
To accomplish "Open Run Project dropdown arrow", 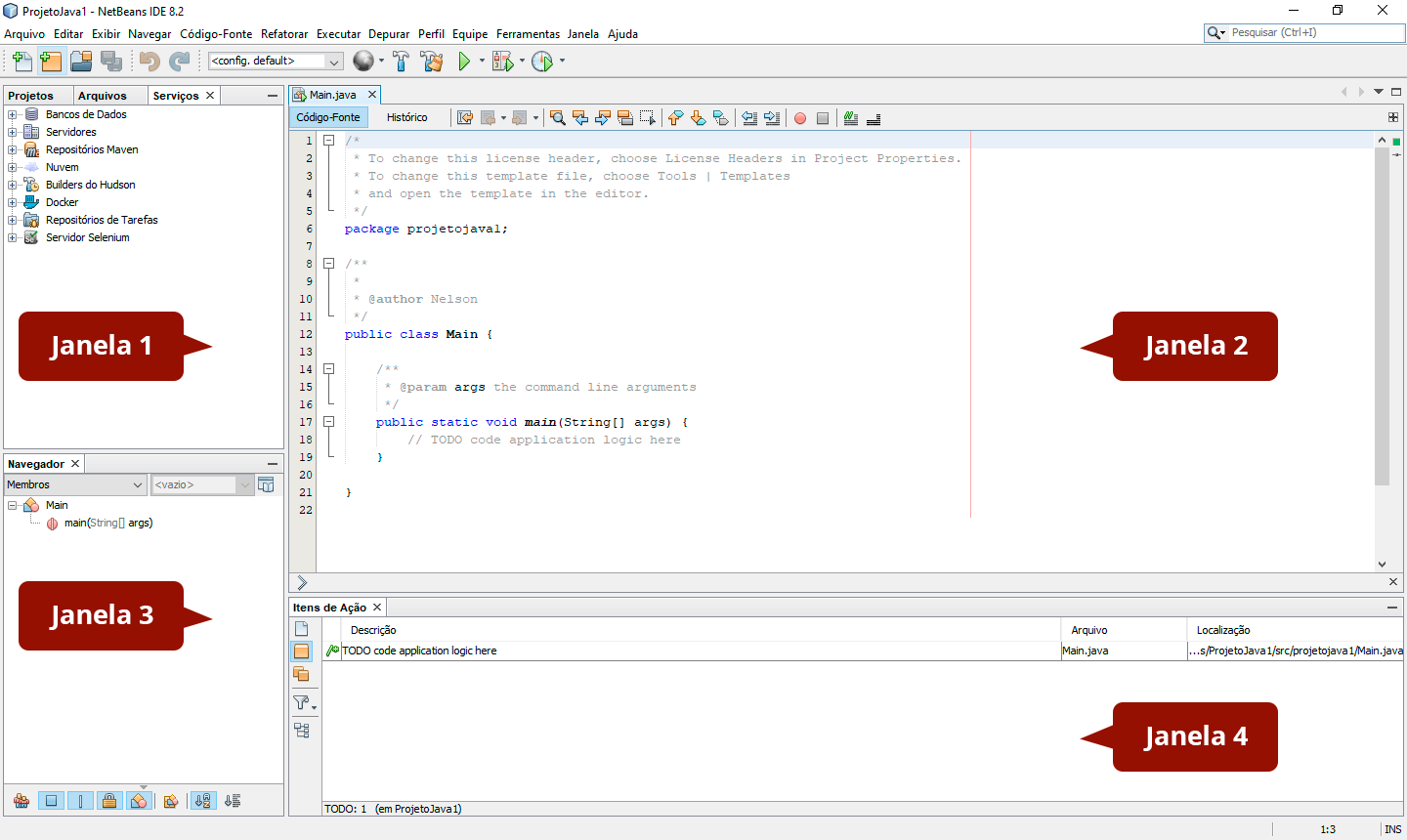I will click(x=482, y=62).
